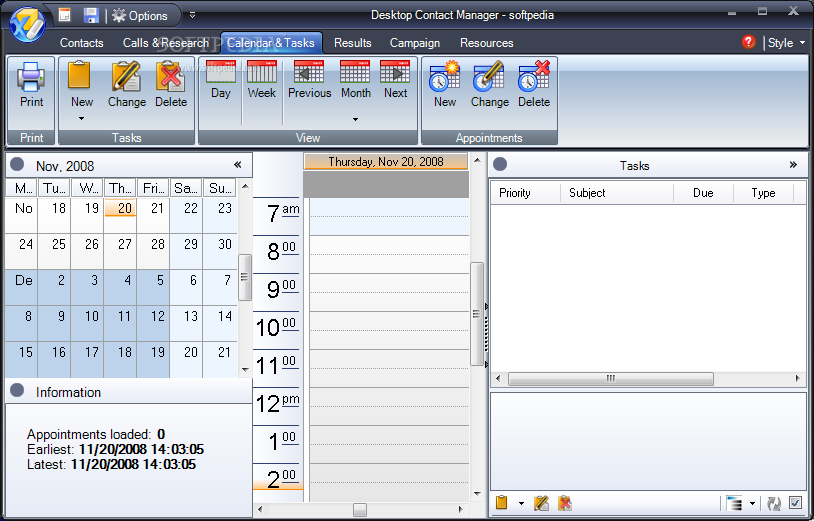This screenshot has width=814, height=521.
Task: Click the red help question mark icon
Action: coord(748,42)
